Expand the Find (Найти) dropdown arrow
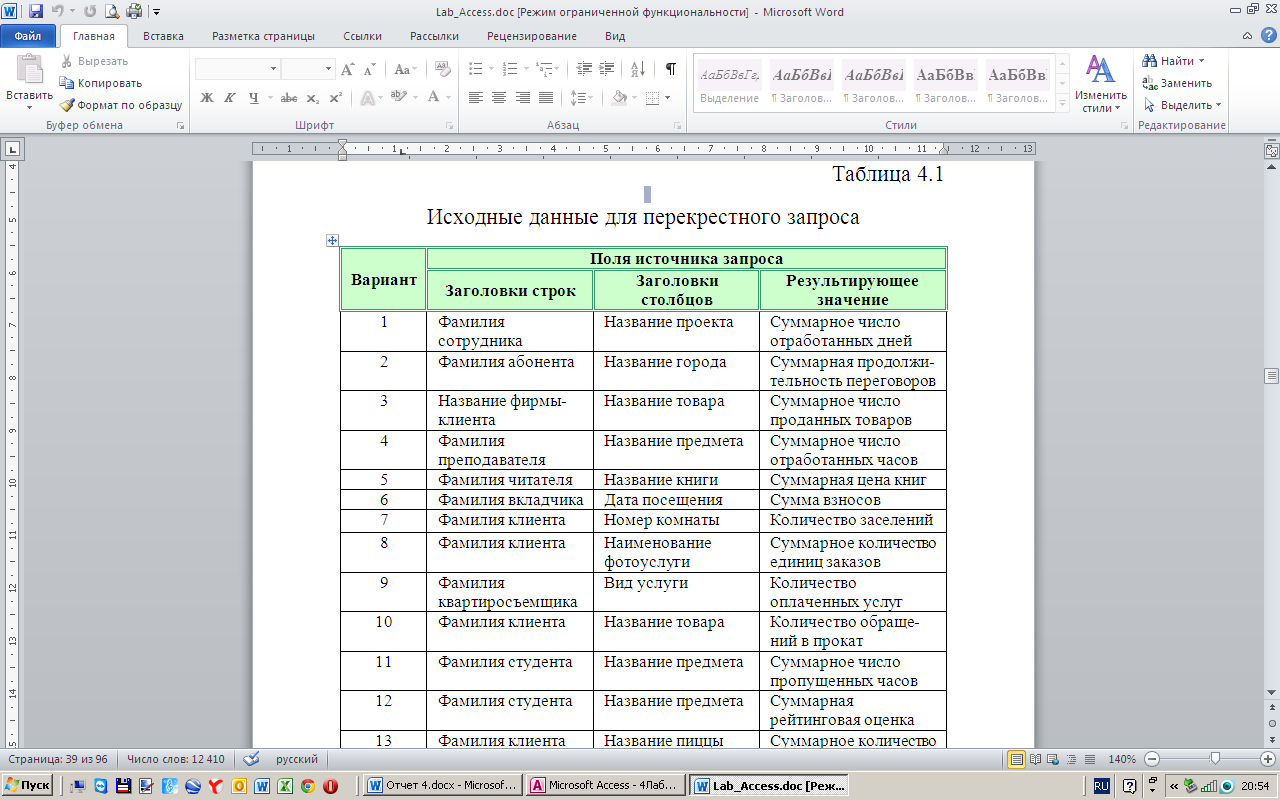The image size is (1280, 800). pos(1202,61)
